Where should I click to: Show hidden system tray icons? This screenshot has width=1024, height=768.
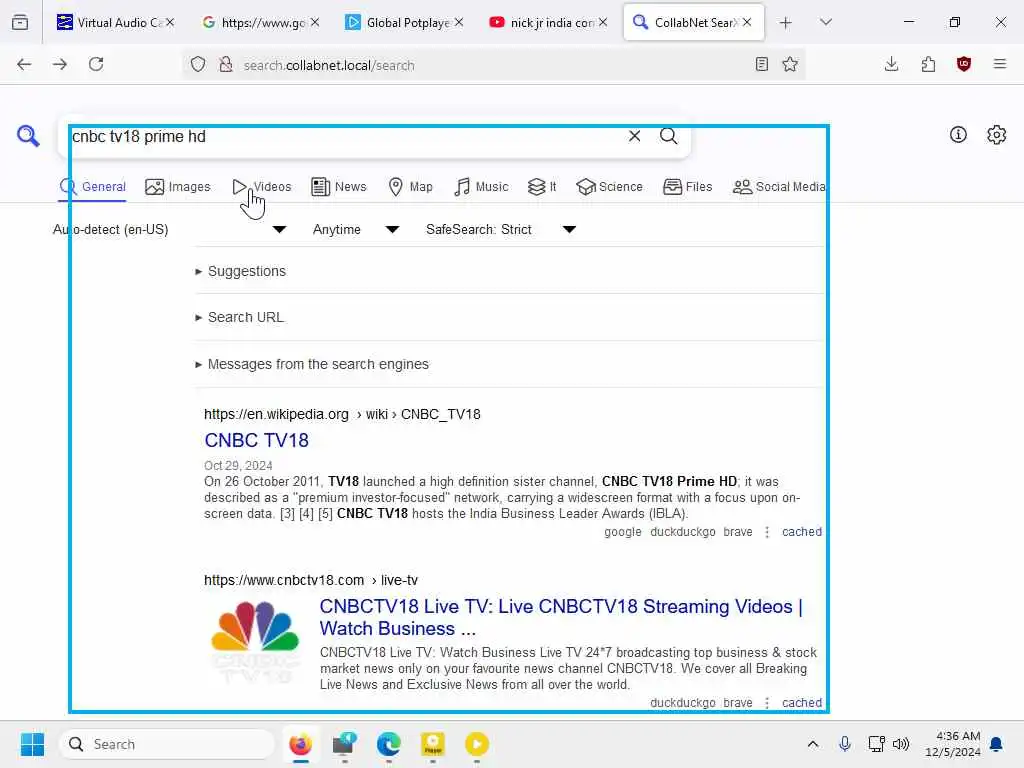tap(813, 744)
